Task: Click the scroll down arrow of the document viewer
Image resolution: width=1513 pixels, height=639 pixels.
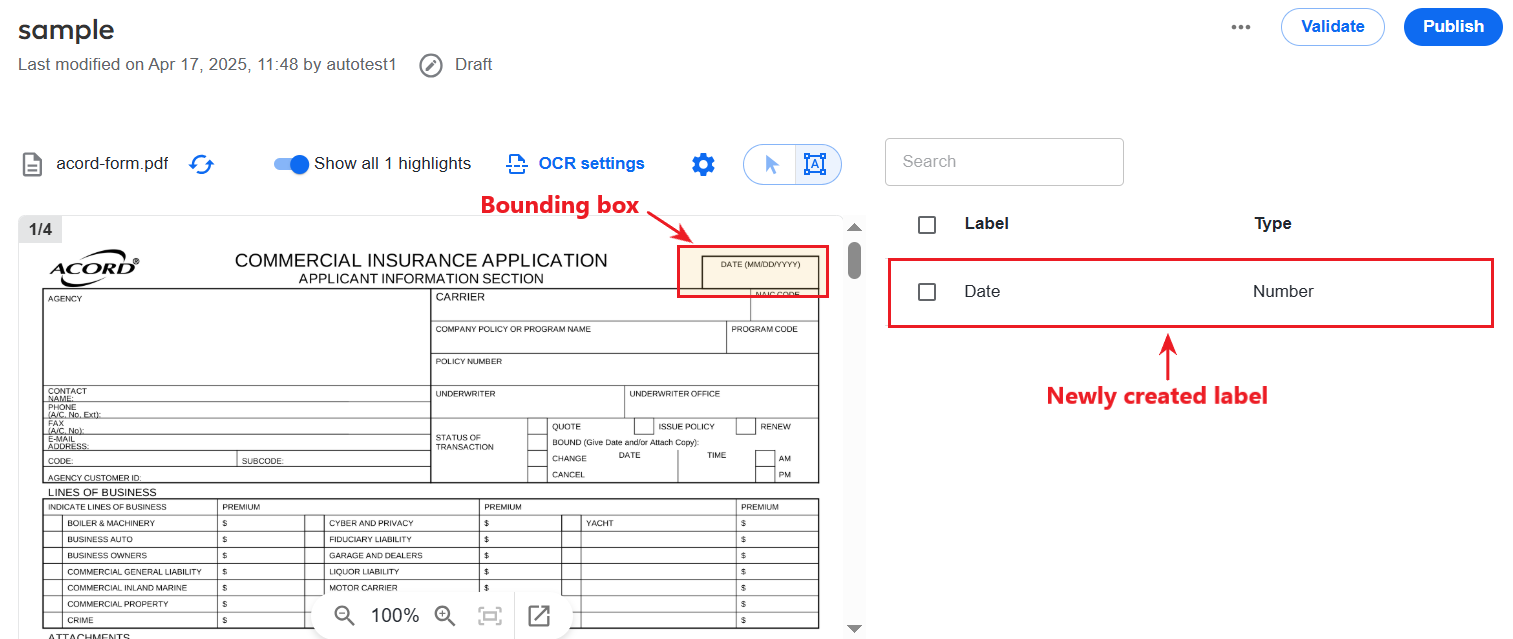Action: 854,628
